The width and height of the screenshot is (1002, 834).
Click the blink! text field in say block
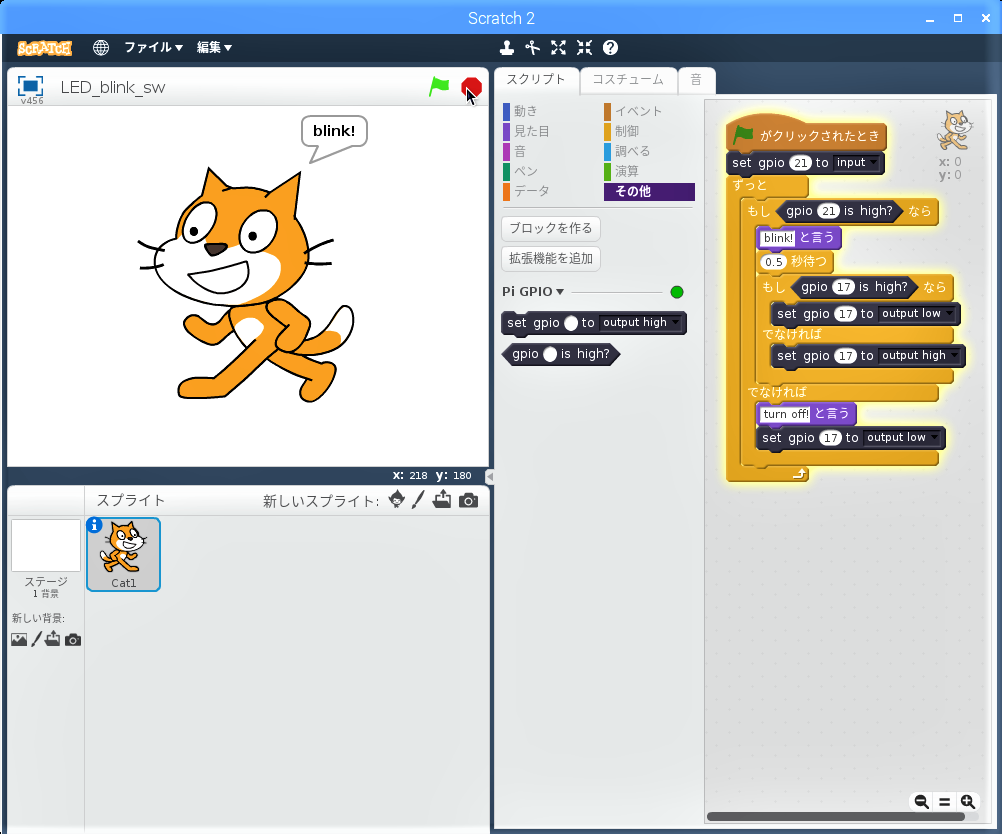(x=778, y=238)
